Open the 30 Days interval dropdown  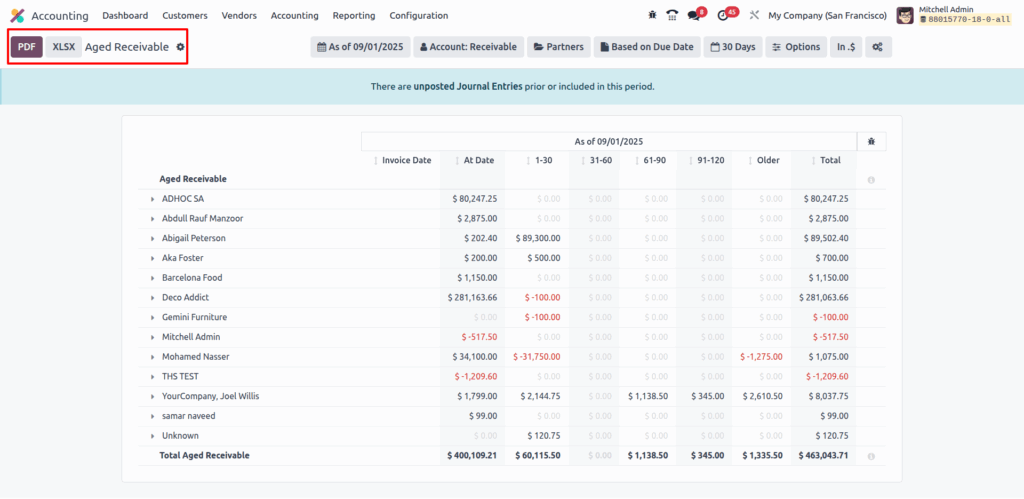pos(733,47)
